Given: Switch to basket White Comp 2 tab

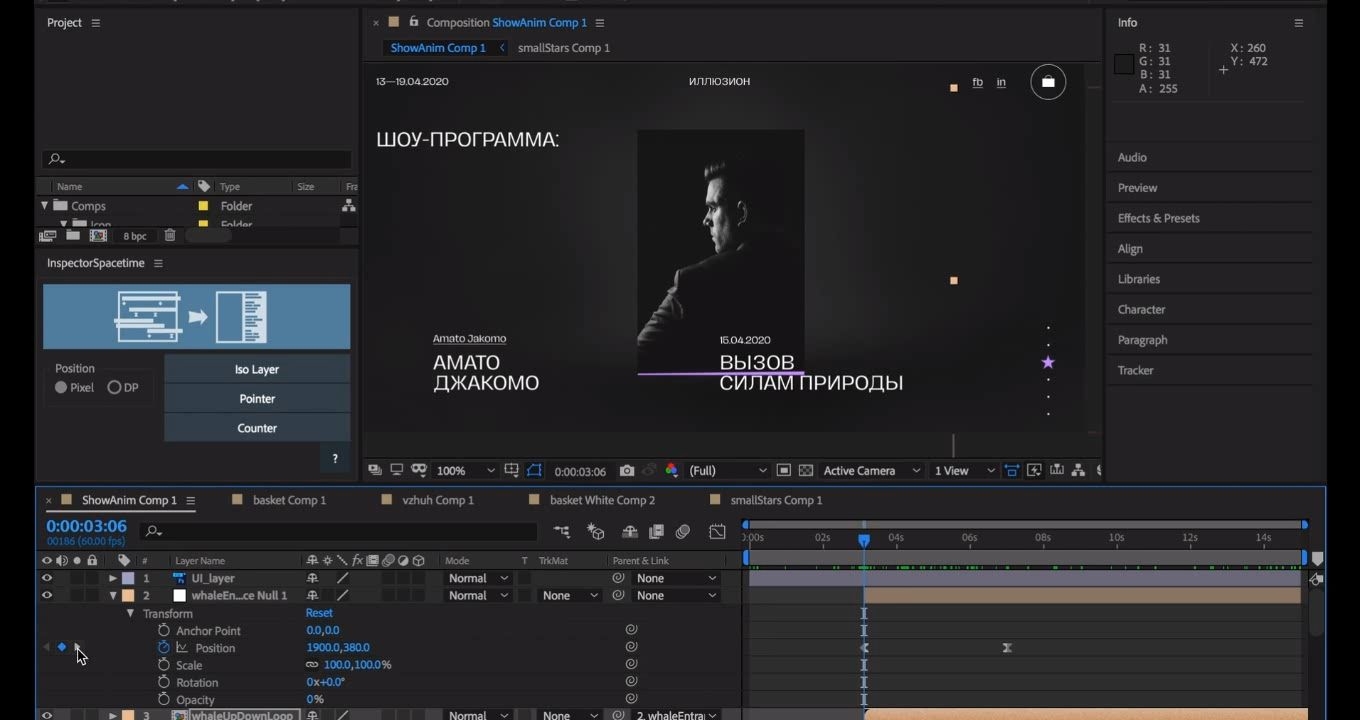Looking at the screenshot, I should point(602,500).
